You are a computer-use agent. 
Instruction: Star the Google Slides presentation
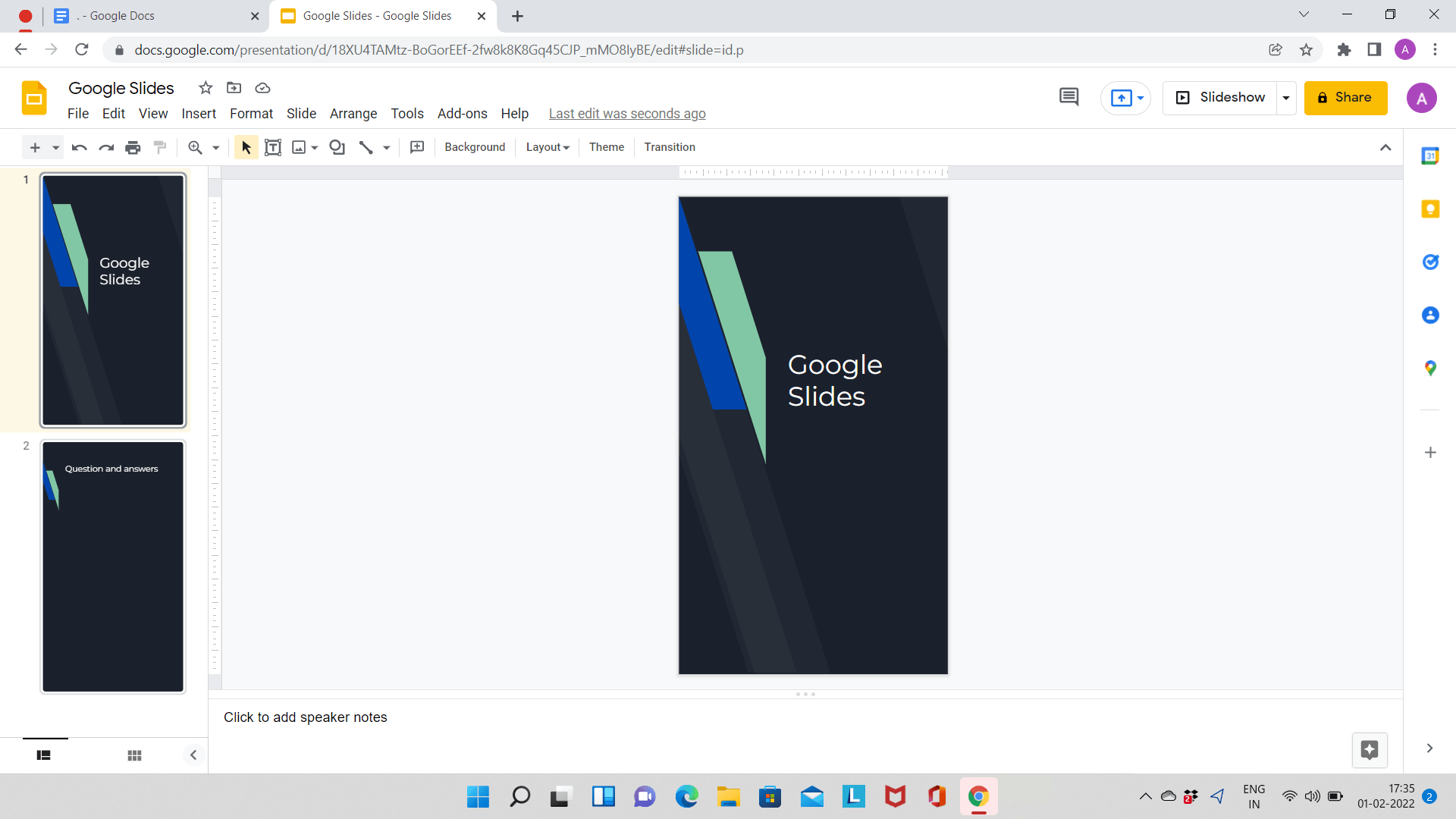[x=206, y=88]
